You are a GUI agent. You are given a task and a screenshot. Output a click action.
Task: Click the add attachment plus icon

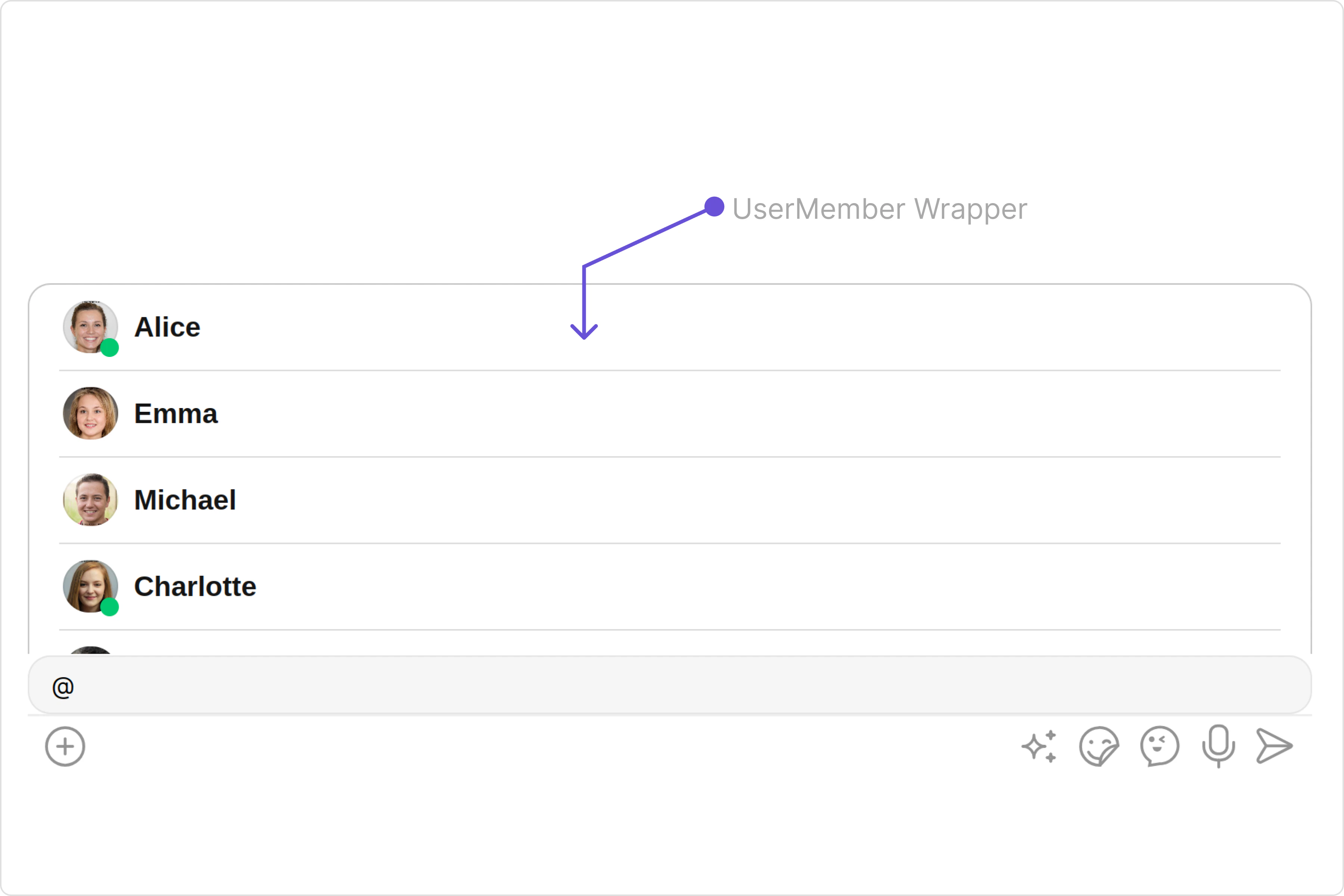tap(65, 746)
